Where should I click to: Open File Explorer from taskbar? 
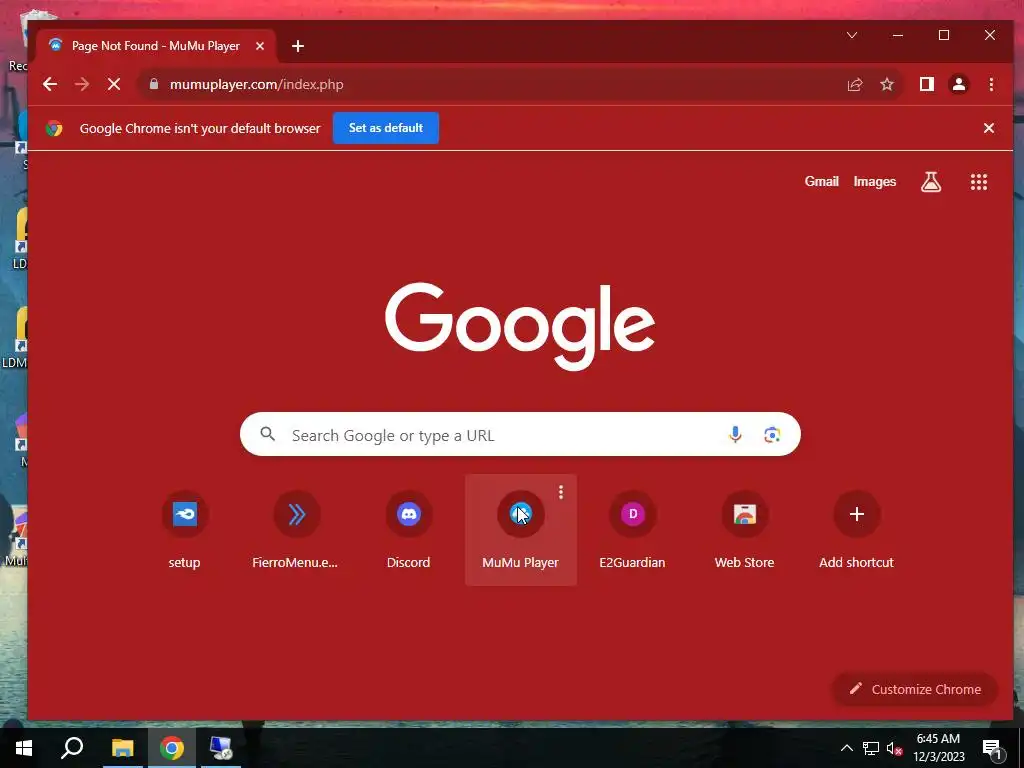[x=122, y=748]
